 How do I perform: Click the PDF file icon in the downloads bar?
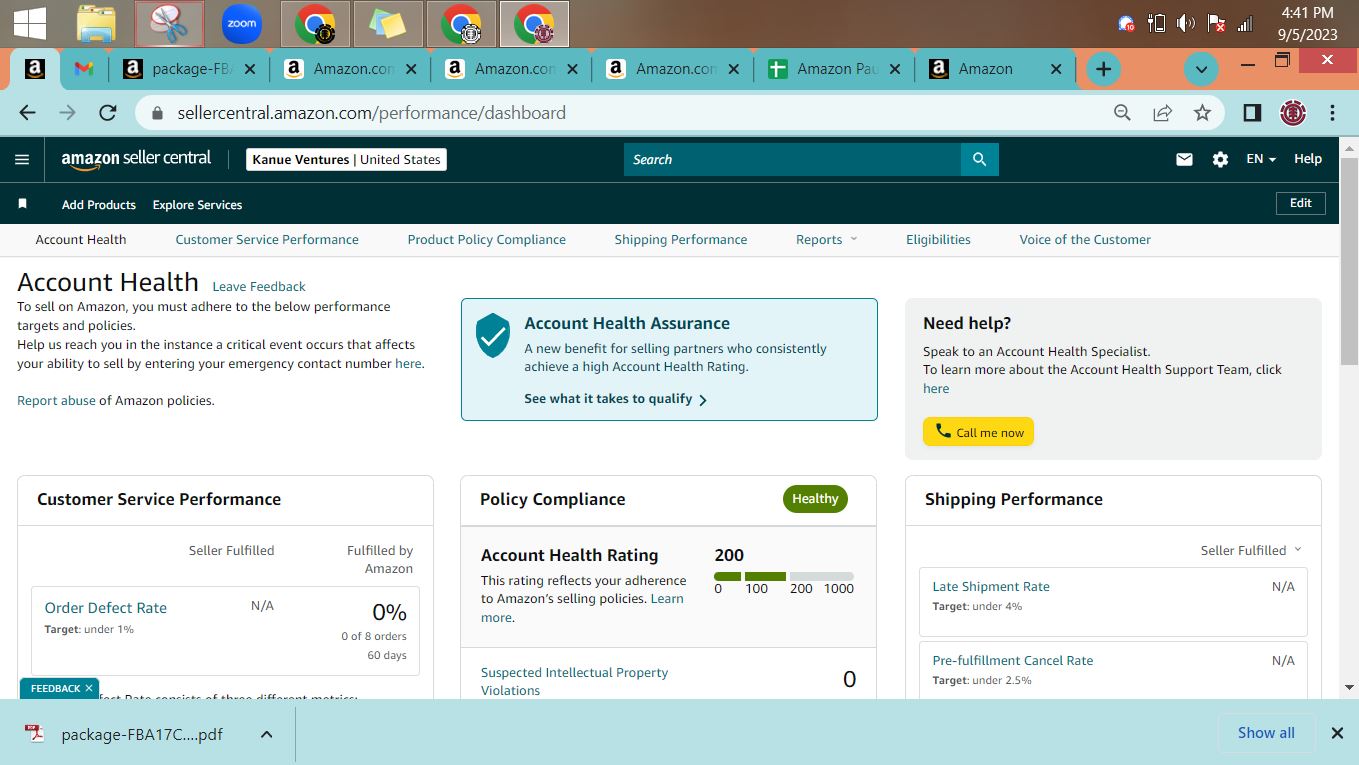[35, 733]
